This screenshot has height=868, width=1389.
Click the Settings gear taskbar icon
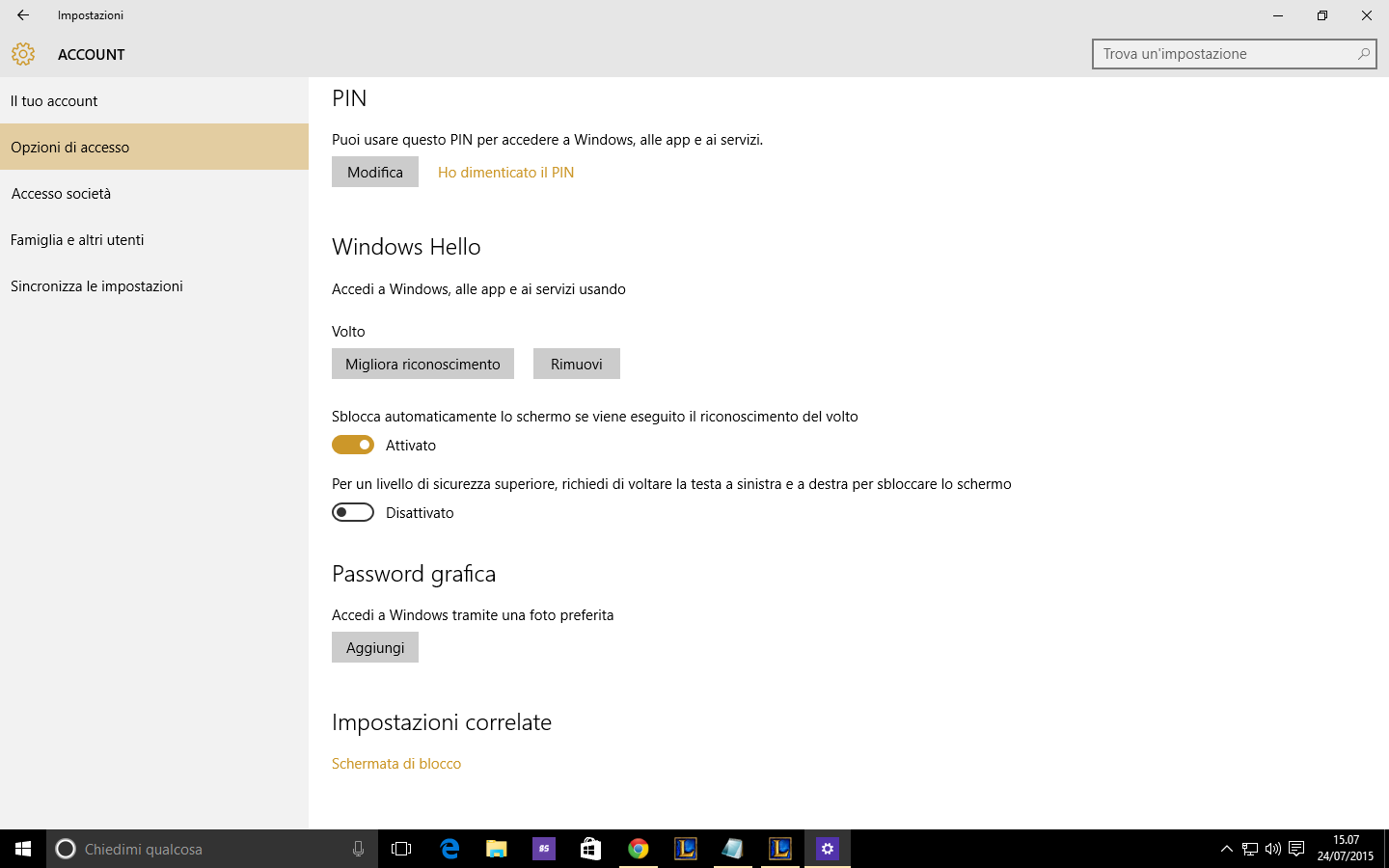(827, 849)
